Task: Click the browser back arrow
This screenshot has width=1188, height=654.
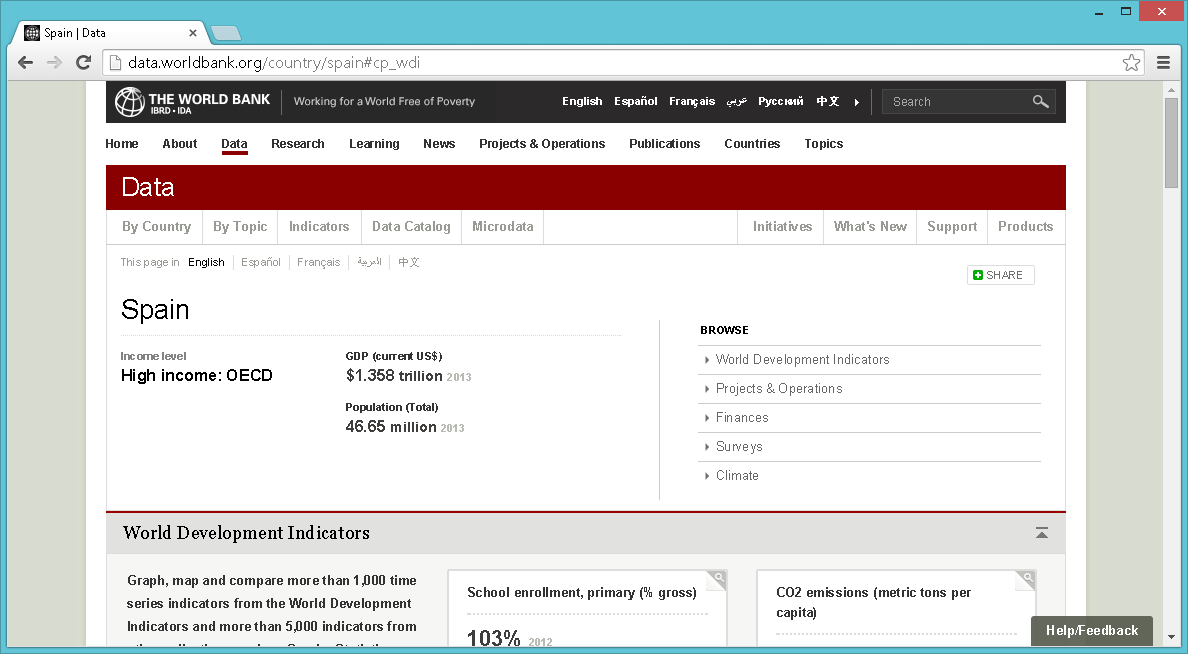Action: coord(26,63)
